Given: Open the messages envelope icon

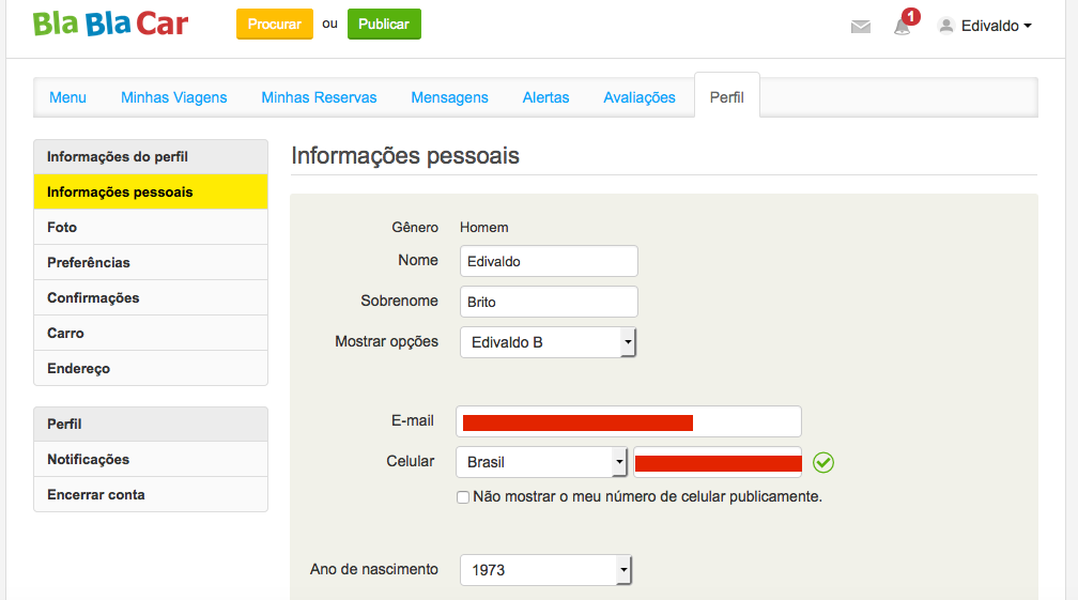Looking at the screenshot, I should 860,27.
